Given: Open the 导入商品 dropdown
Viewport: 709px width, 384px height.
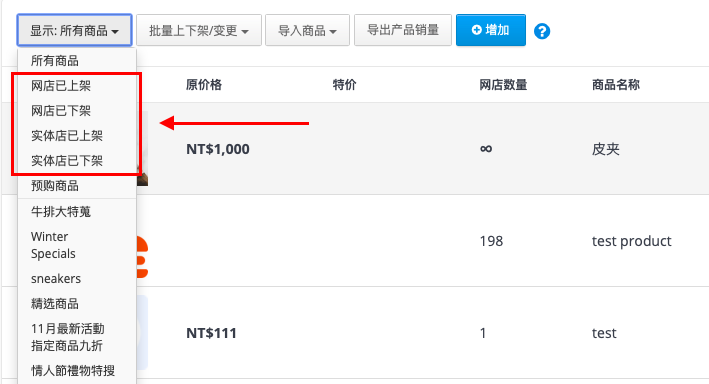Looking at the screenshot, I should 307,30.
